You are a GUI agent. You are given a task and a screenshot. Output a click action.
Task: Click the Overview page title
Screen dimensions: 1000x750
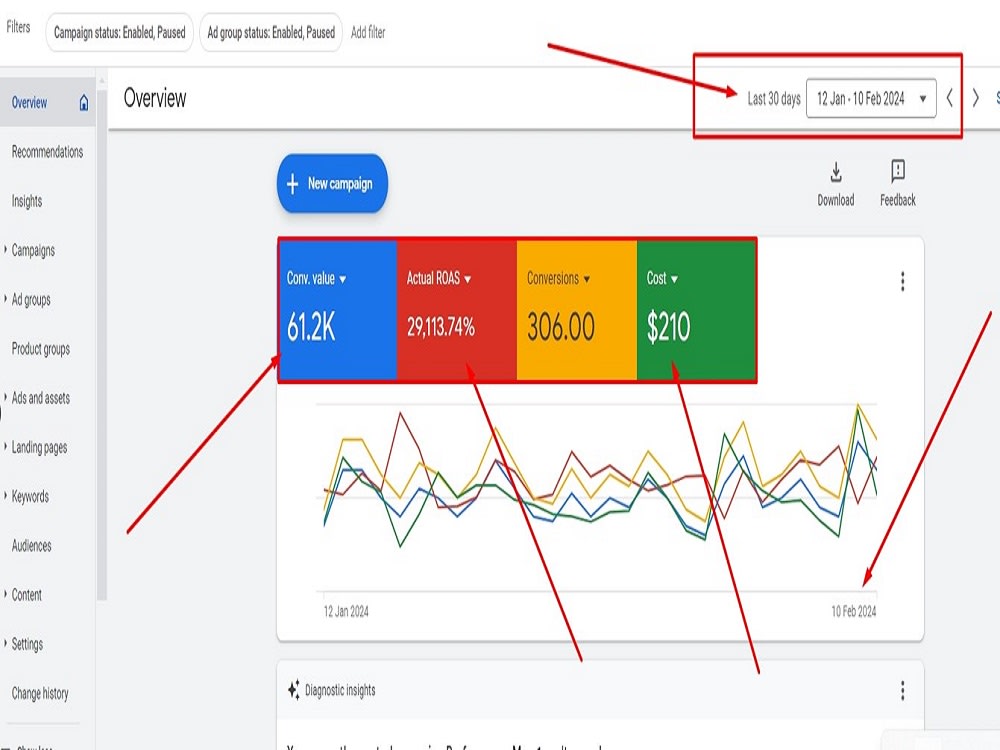point(155,98)
